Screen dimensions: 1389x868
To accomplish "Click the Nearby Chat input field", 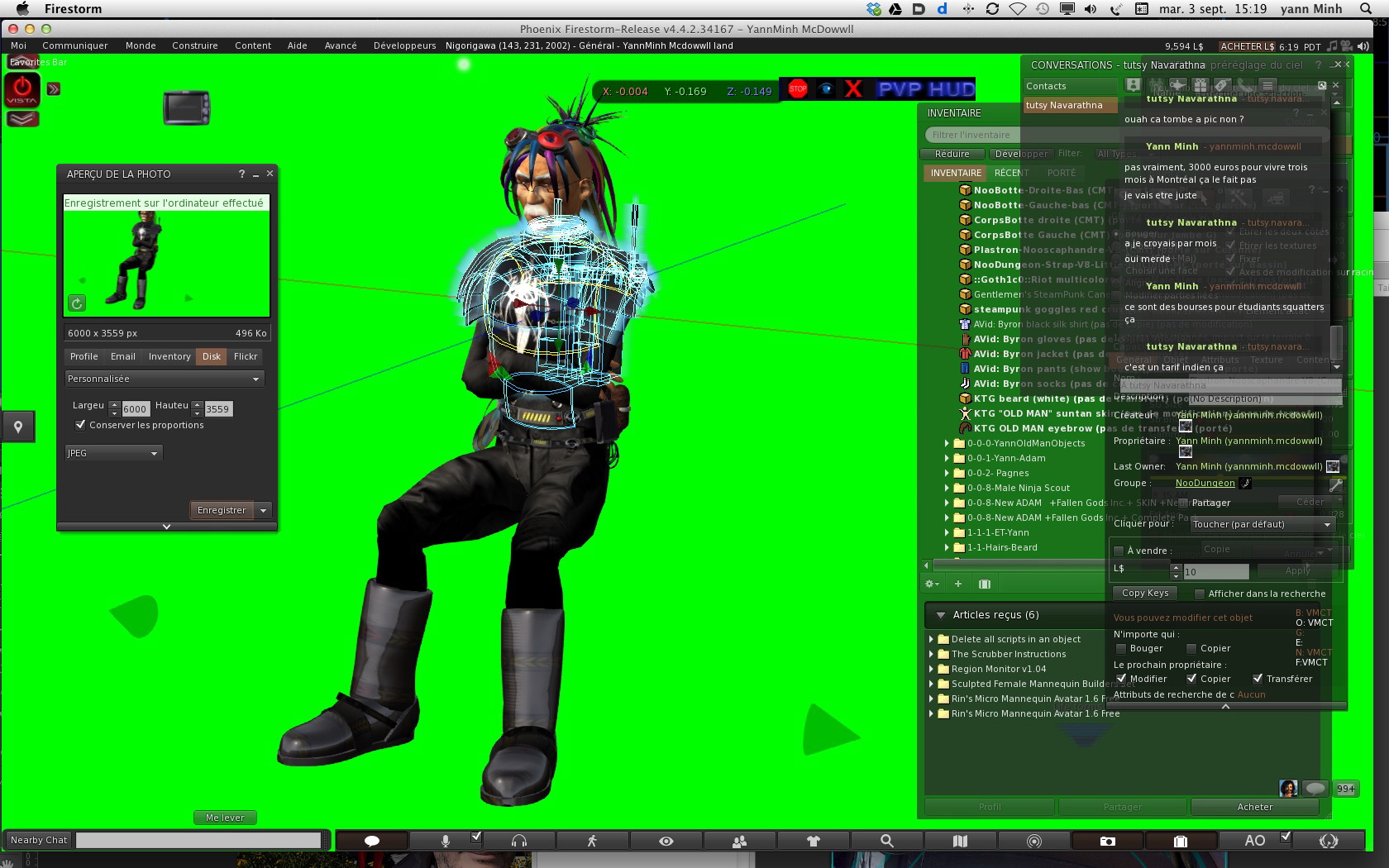I will click(198, 840).
